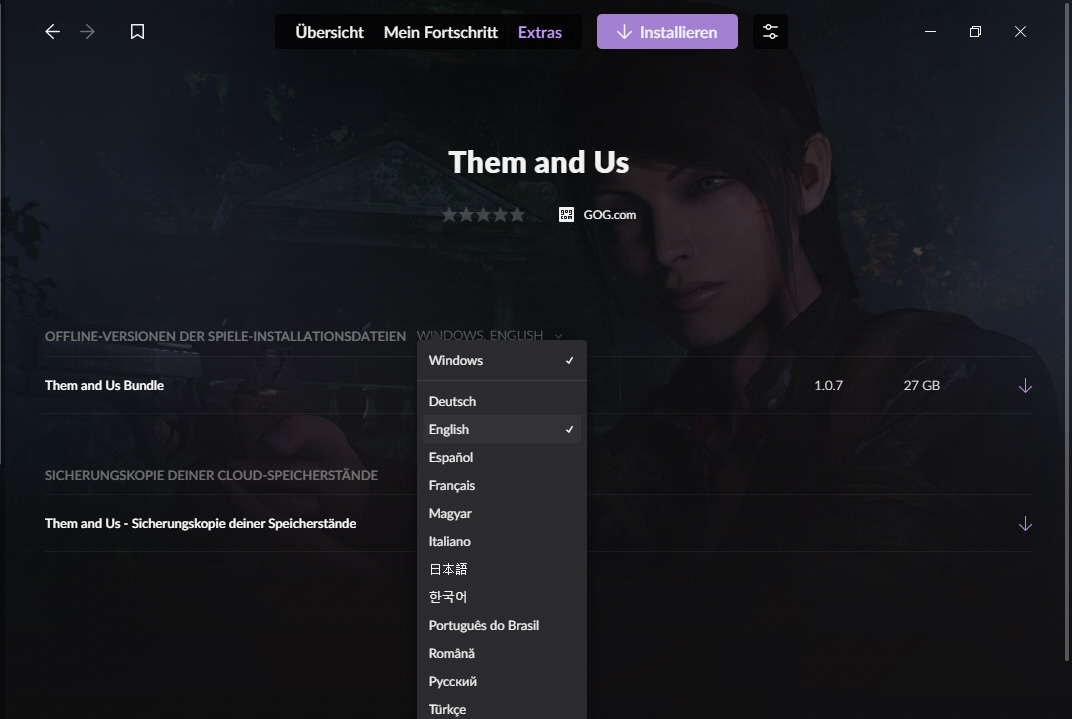Select the checked Windows option in the dropdown
The width and height of the screenshot is (1072, 719).
point(502,360)
